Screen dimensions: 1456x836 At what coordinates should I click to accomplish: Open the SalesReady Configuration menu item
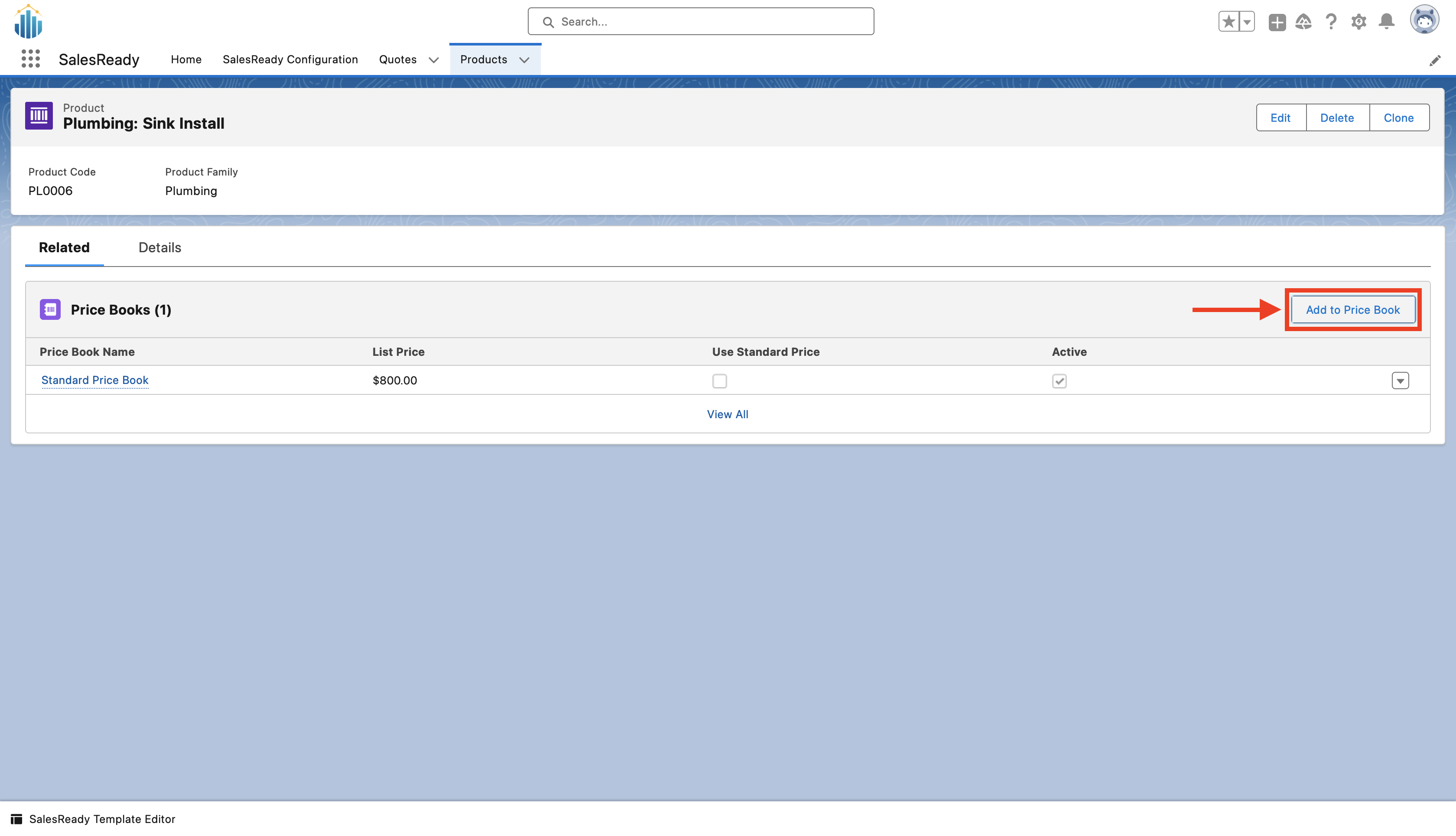click(290, 59)
